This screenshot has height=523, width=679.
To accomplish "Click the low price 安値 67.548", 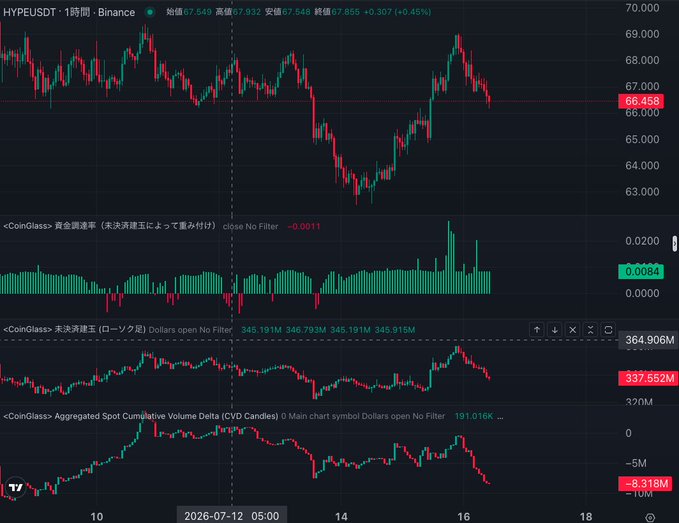I will (288, 12).
